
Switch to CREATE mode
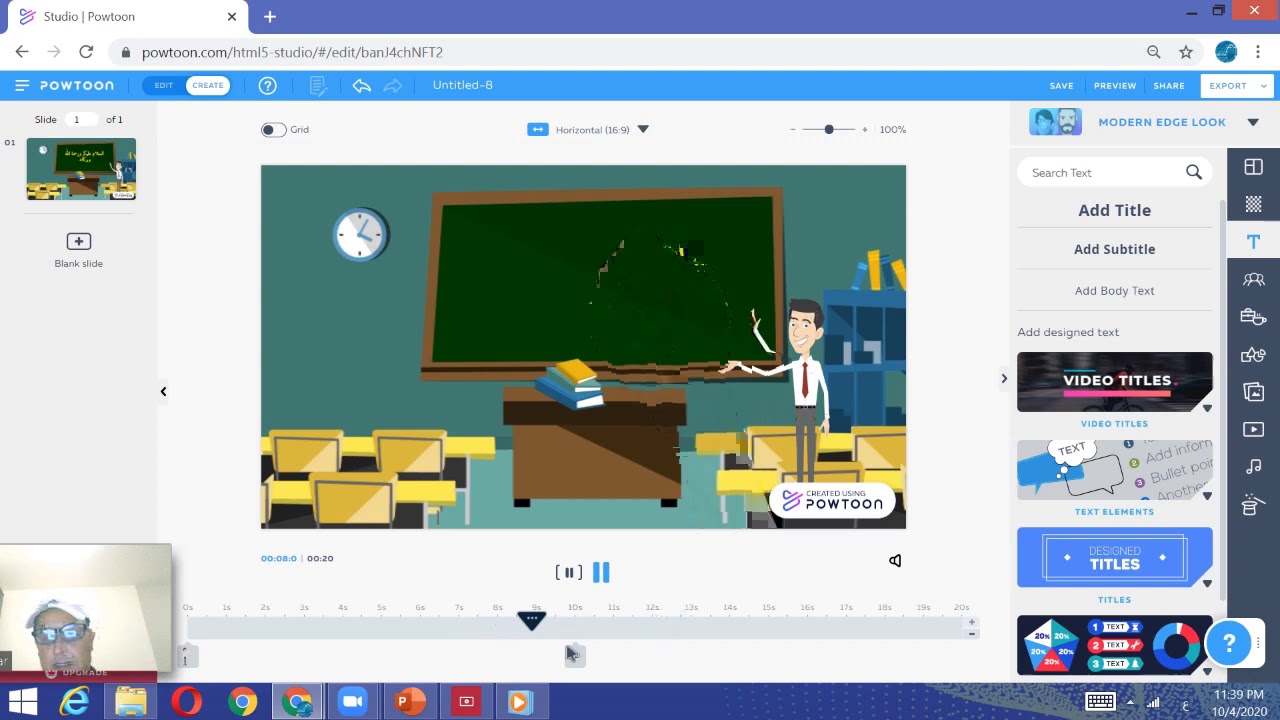click(x=208, y=85)
